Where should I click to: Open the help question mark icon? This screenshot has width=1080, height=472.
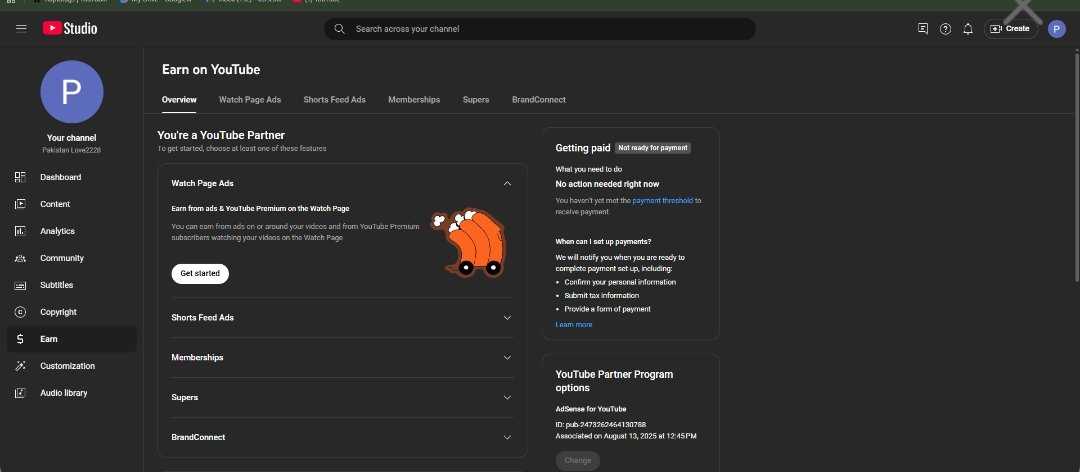coord(945,29)
